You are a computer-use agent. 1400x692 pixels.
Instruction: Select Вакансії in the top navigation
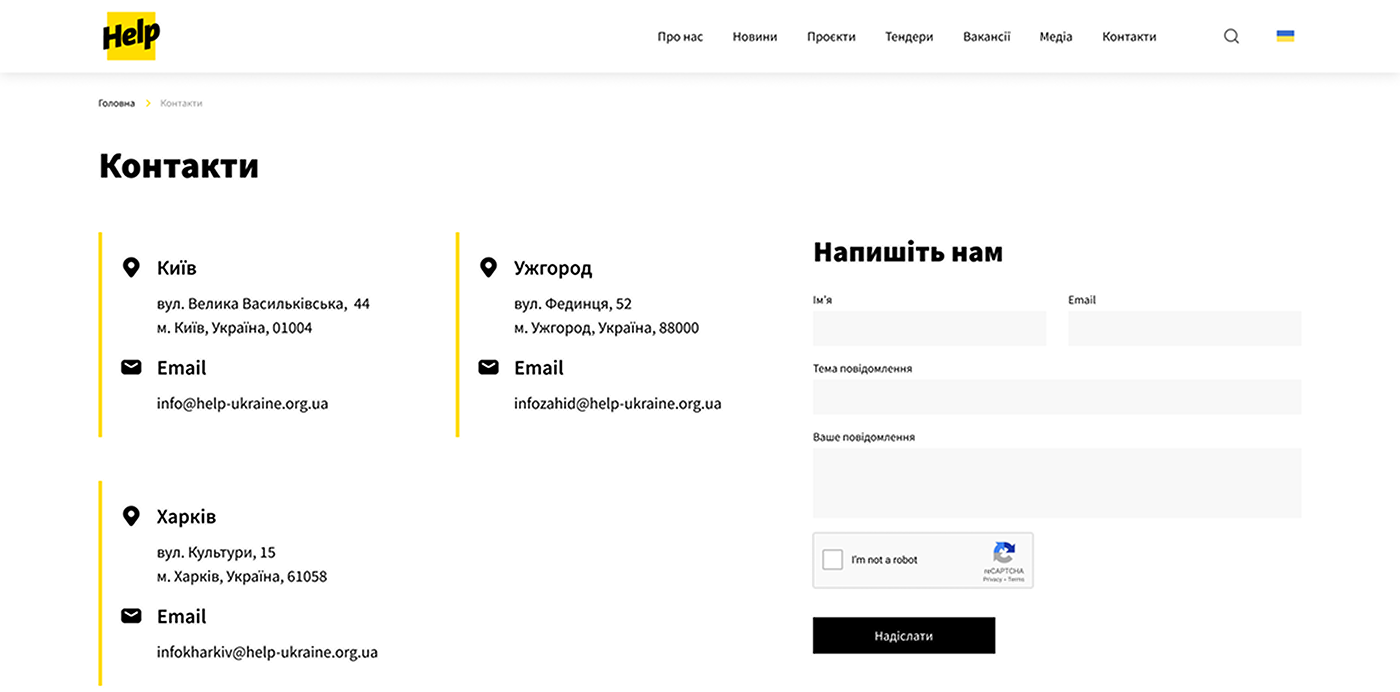pyautogui.click(x=986, y=37)
